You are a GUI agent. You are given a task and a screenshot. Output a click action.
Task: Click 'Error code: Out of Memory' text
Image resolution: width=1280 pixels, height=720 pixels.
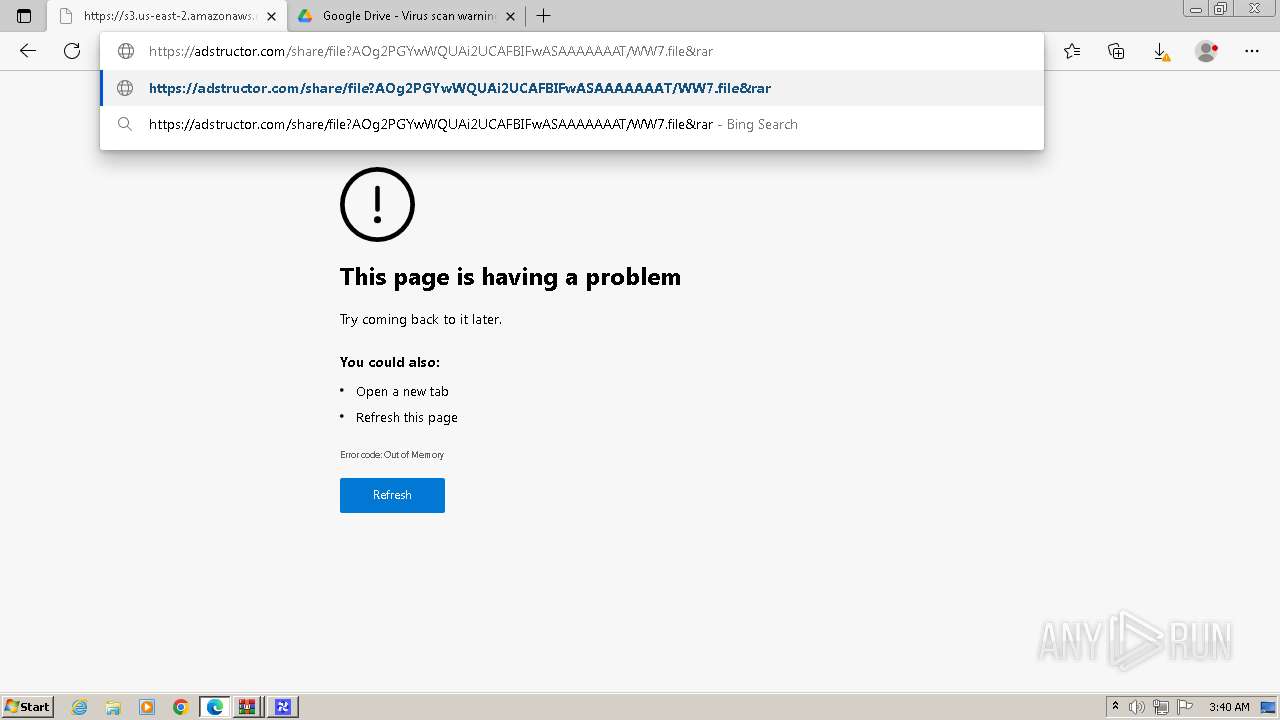pyautogui.click(x=392, y=454)
